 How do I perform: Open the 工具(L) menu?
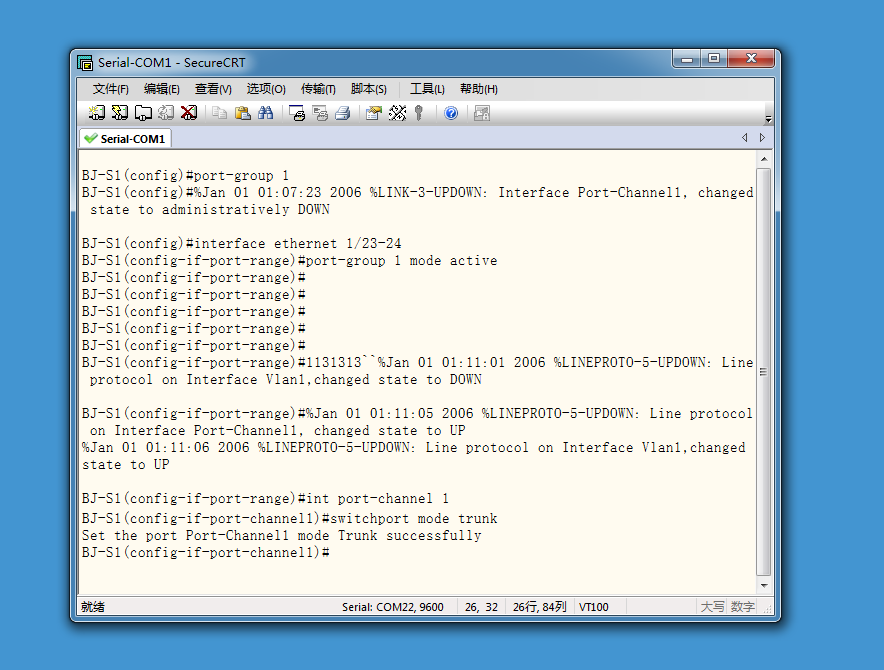[427, 89]
